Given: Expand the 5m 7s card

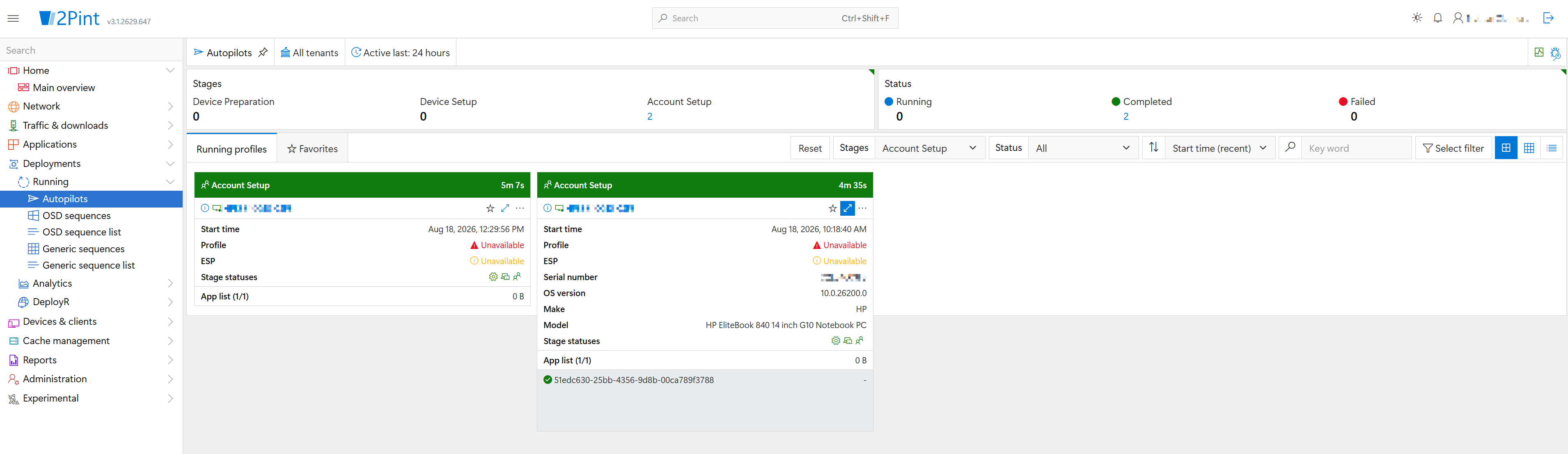Looking at the screenshot, I should coord(504,208).
